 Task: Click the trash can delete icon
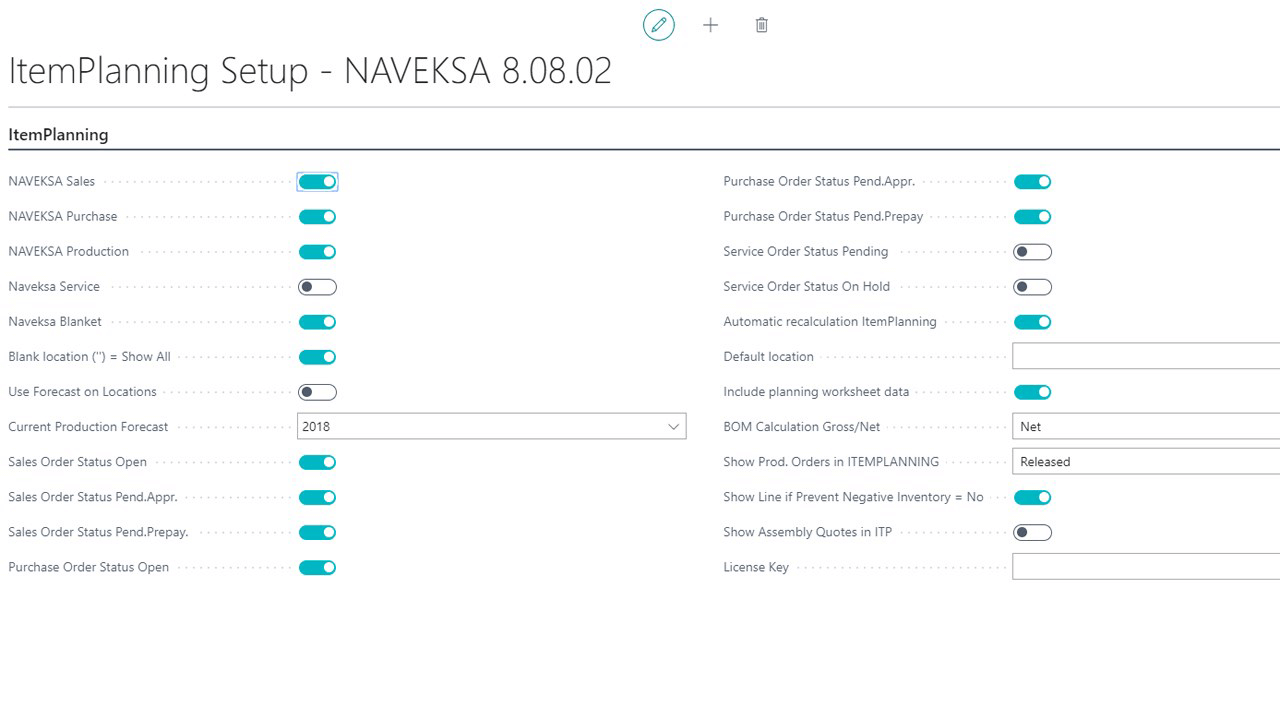click(x=761, y=25)
